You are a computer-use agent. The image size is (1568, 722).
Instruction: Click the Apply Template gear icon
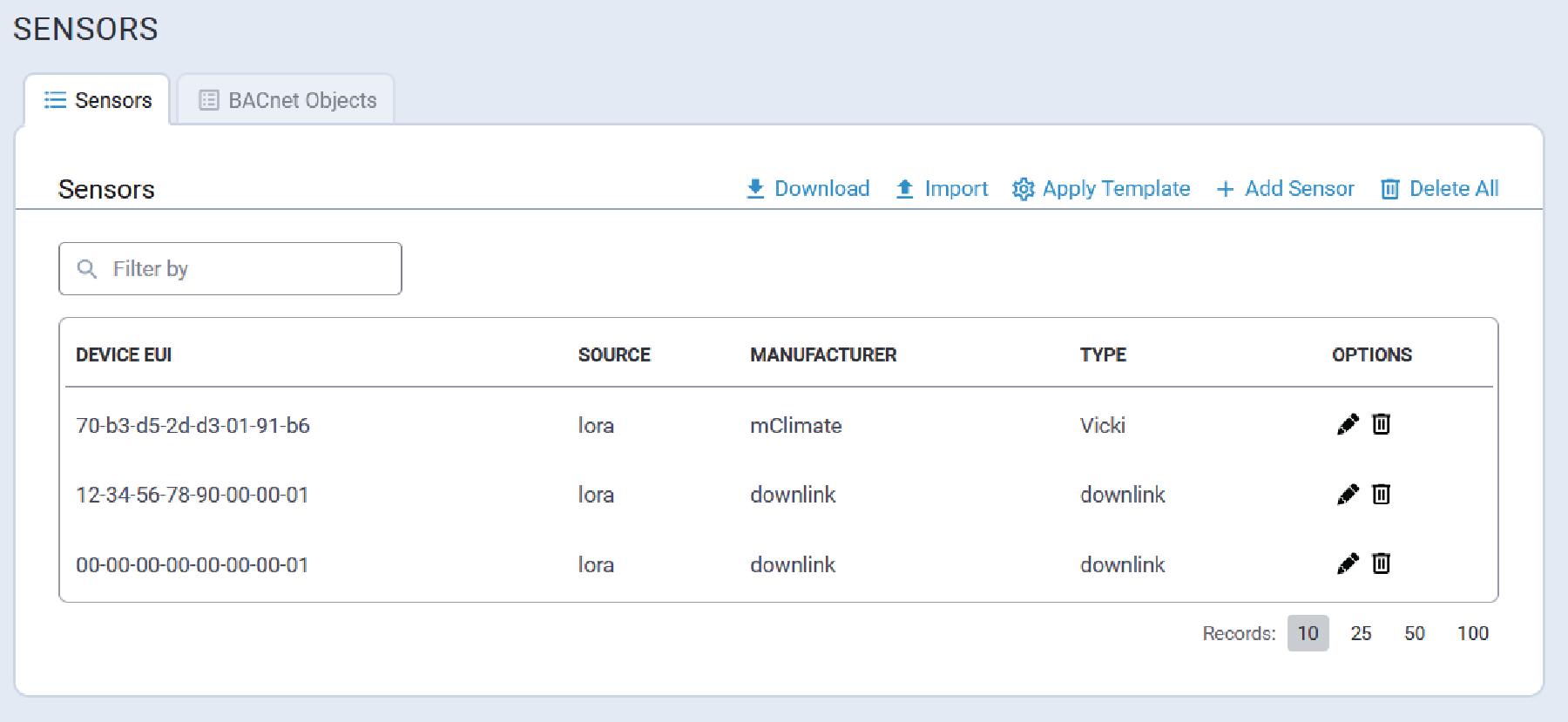(1023, 189)
